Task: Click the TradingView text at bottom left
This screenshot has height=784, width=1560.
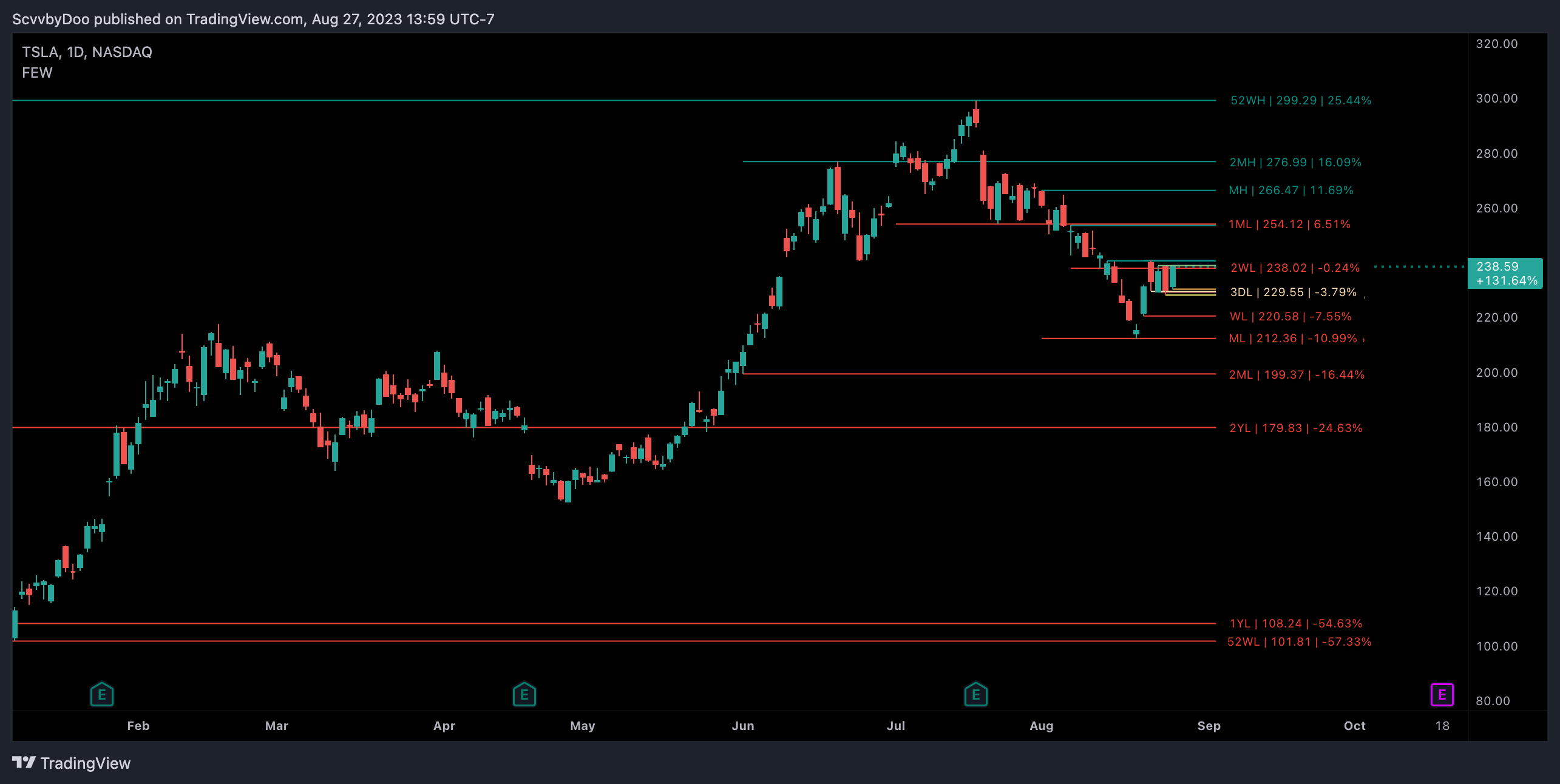Action: [x=86, y=763]
